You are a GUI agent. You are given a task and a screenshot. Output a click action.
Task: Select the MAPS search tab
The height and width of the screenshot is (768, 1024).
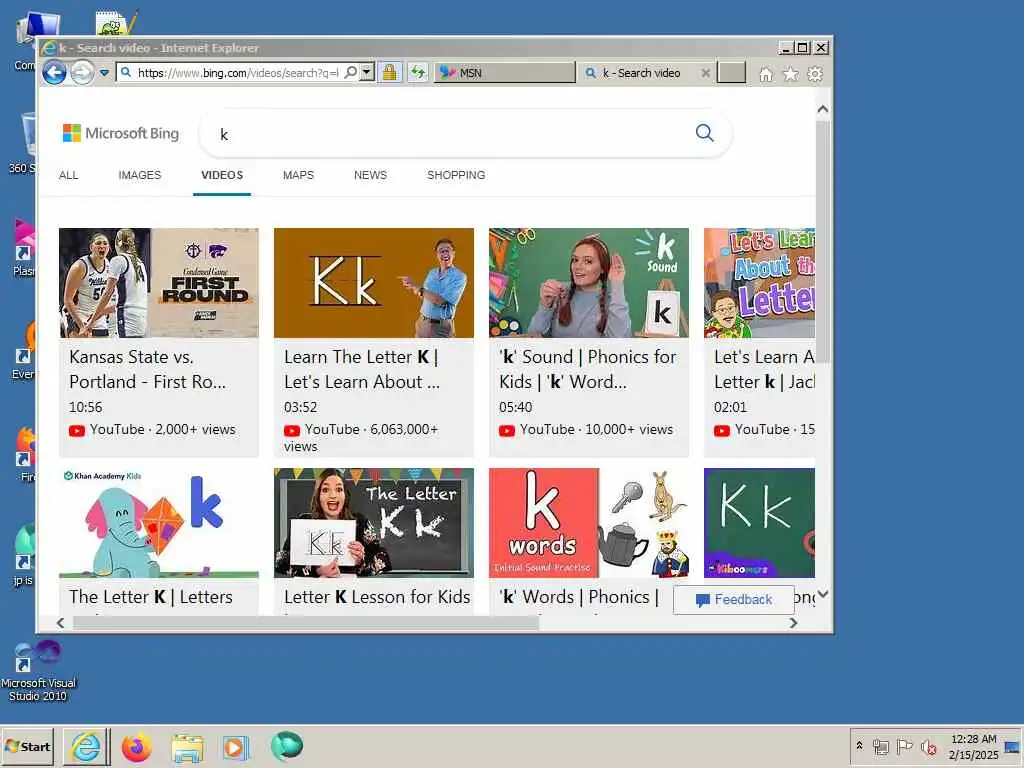(x=298, y=175)
